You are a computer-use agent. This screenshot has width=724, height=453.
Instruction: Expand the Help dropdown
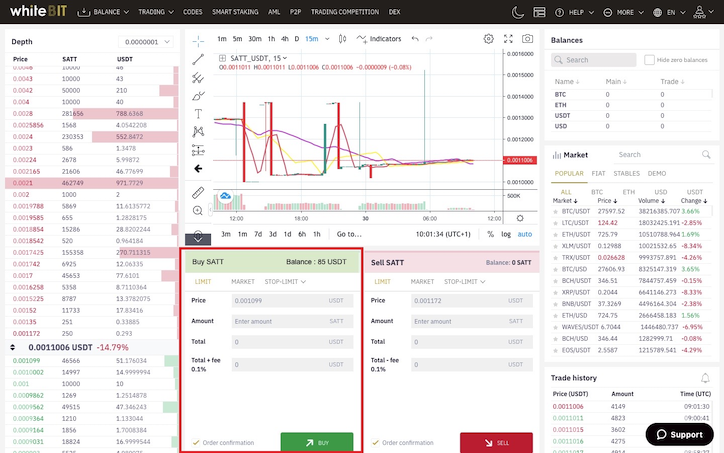click(x=574, y=12)
